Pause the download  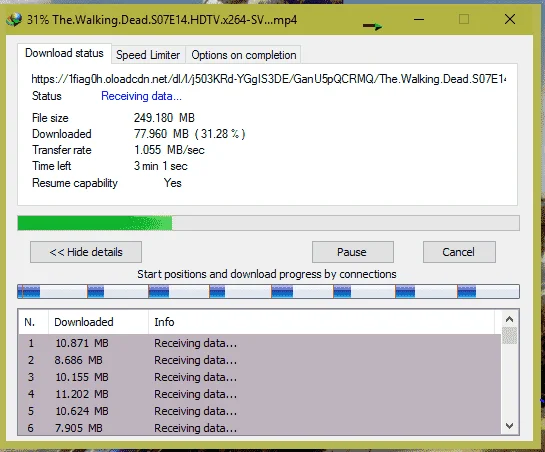352,252
